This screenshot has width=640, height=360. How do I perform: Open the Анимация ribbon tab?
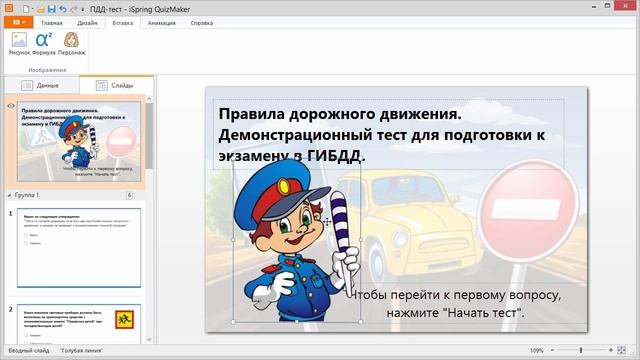[162, 23]
